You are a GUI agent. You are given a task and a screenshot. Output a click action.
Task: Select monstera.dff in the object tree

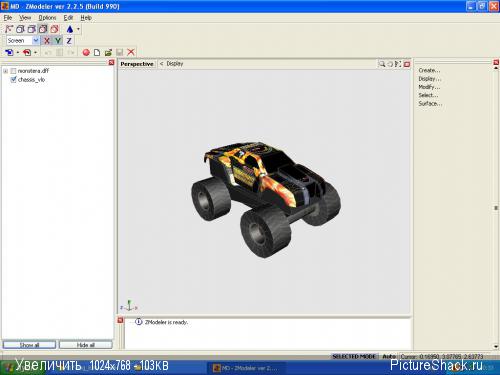[33, 71]
